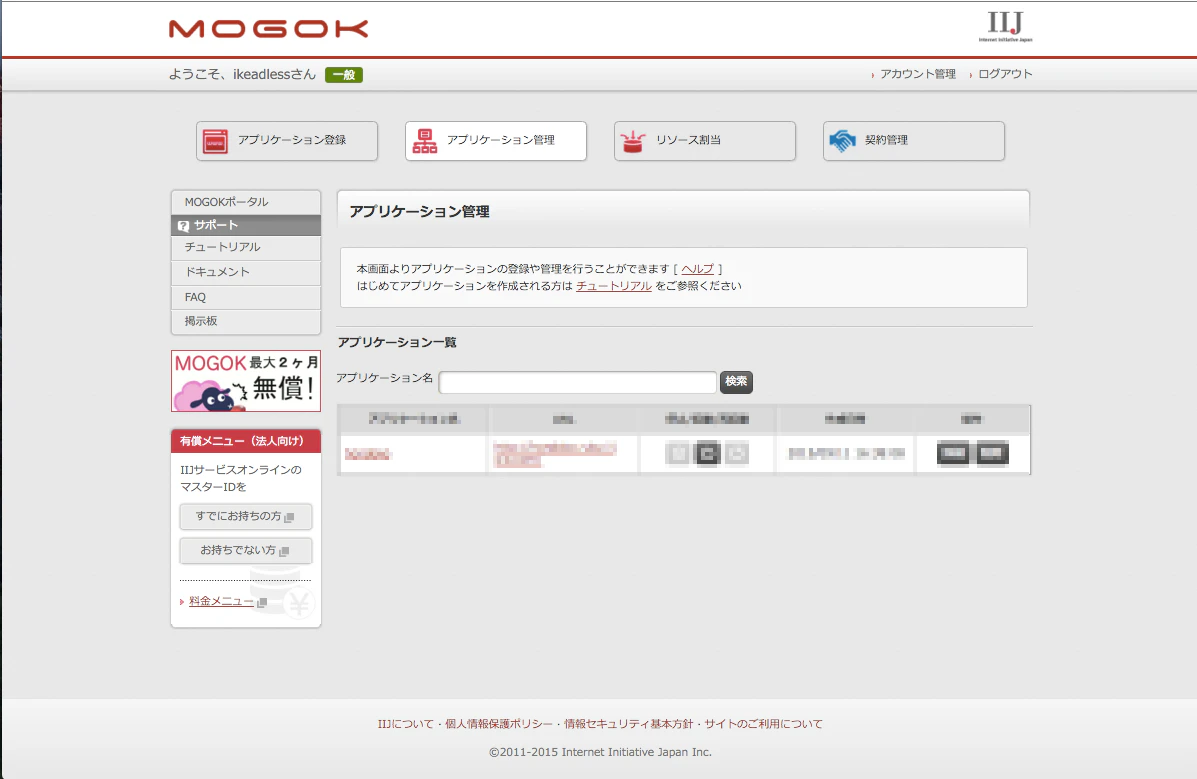The height and width of the screenshot is (779, 1197).
Task: Click the すでにお持ちの方 button
Action: 246,516
